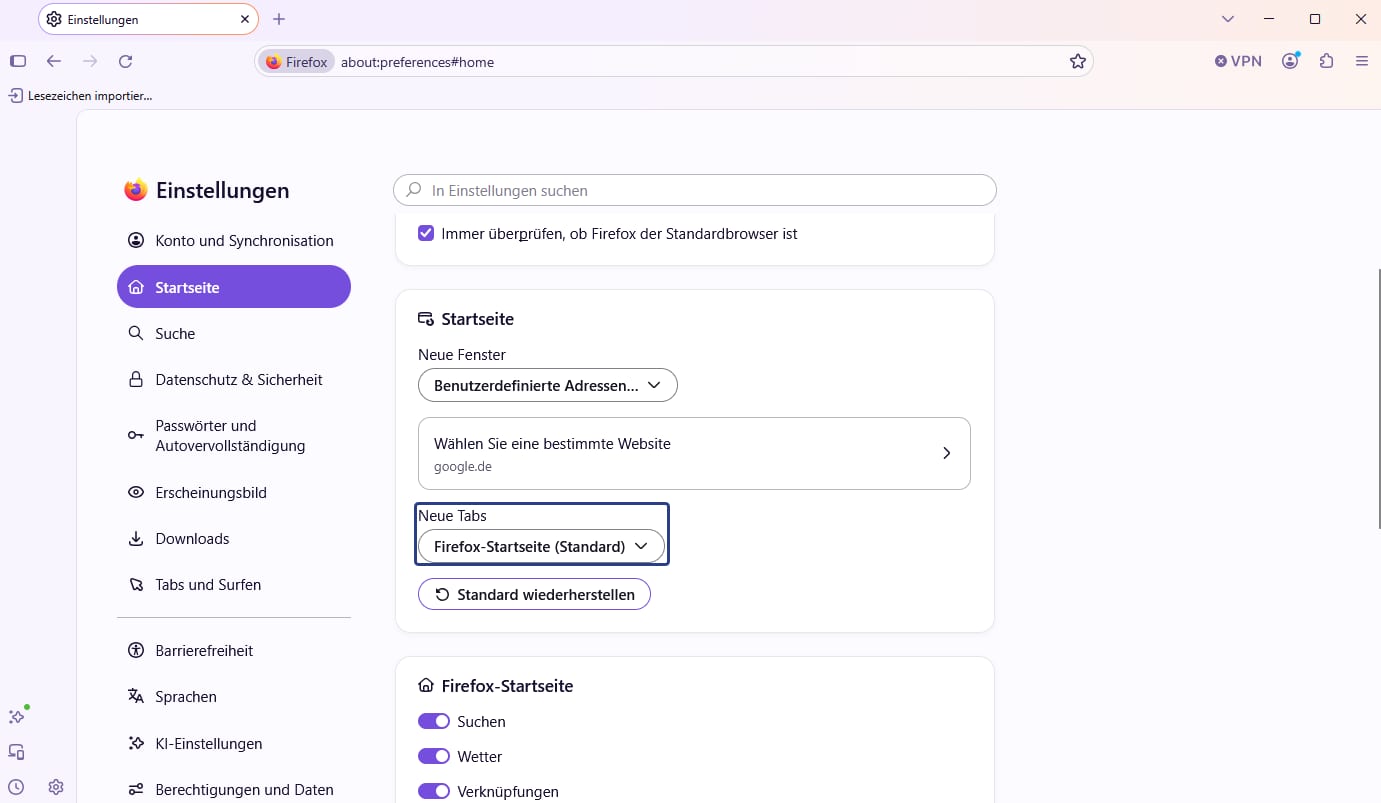The height and width of the screenshot is (803, 1381).
Task: Toggle the Suchen switch off
Action: [x=434, y=721]
